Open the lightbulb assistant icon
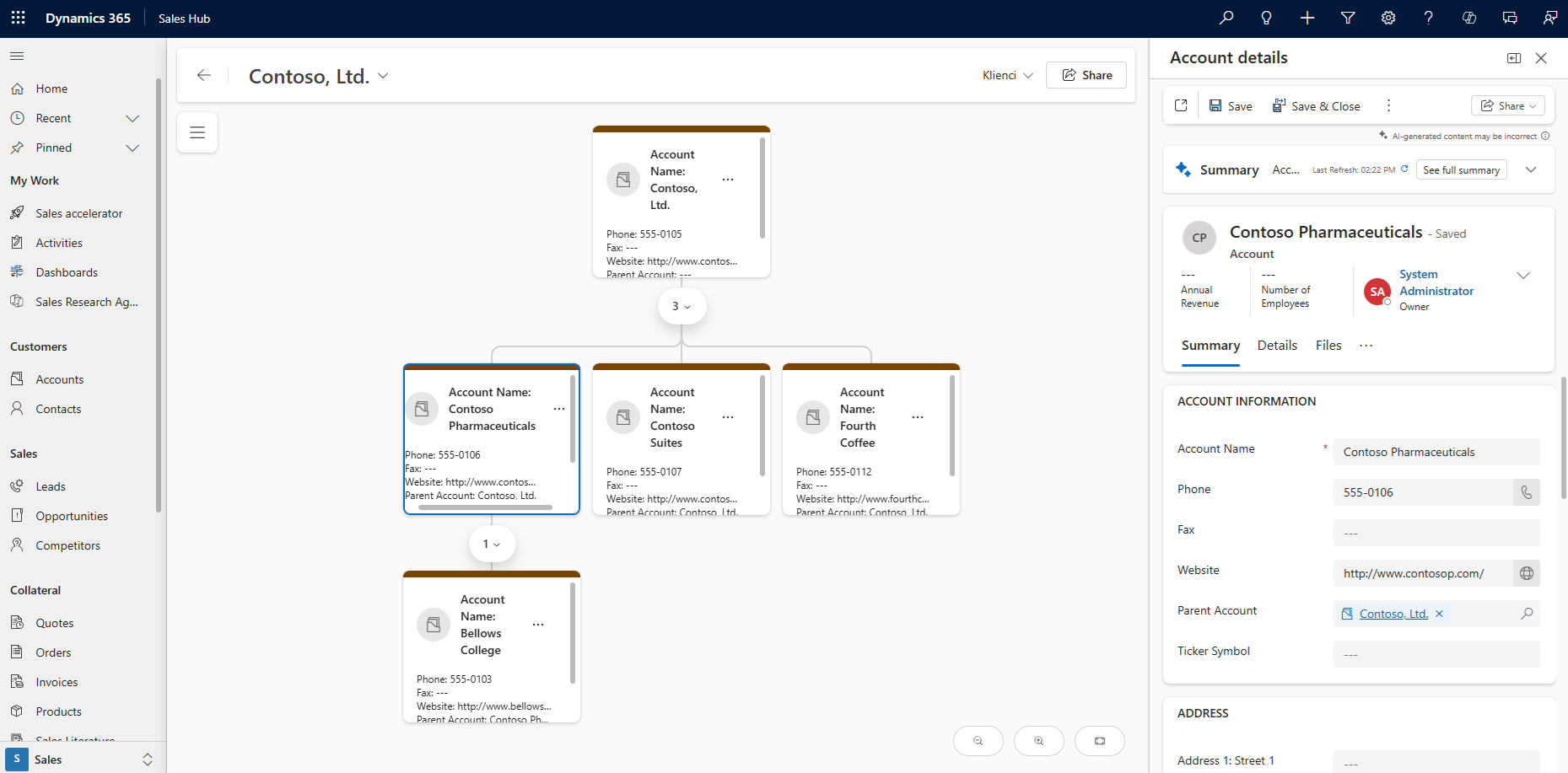 (x=1266, y=18)
